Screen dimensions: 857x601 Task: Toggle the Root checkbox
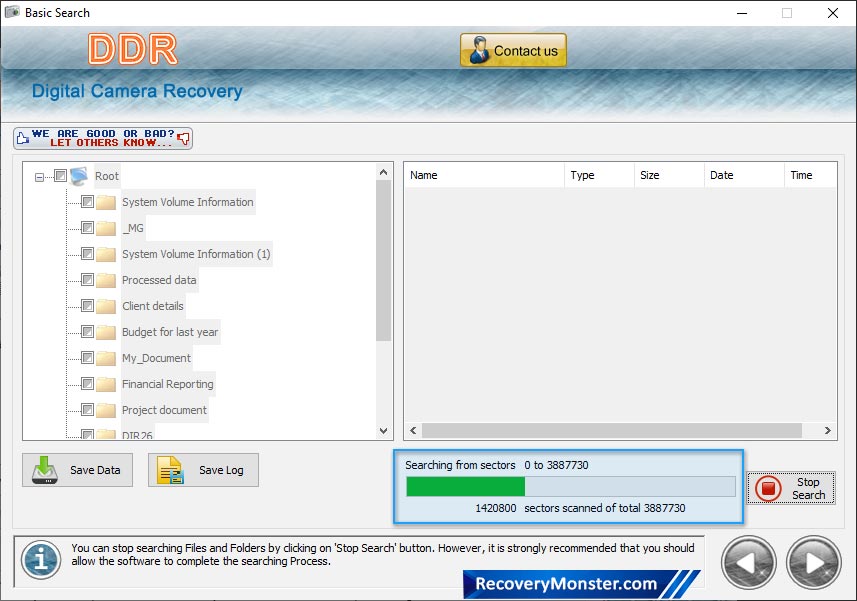[61, 175]
